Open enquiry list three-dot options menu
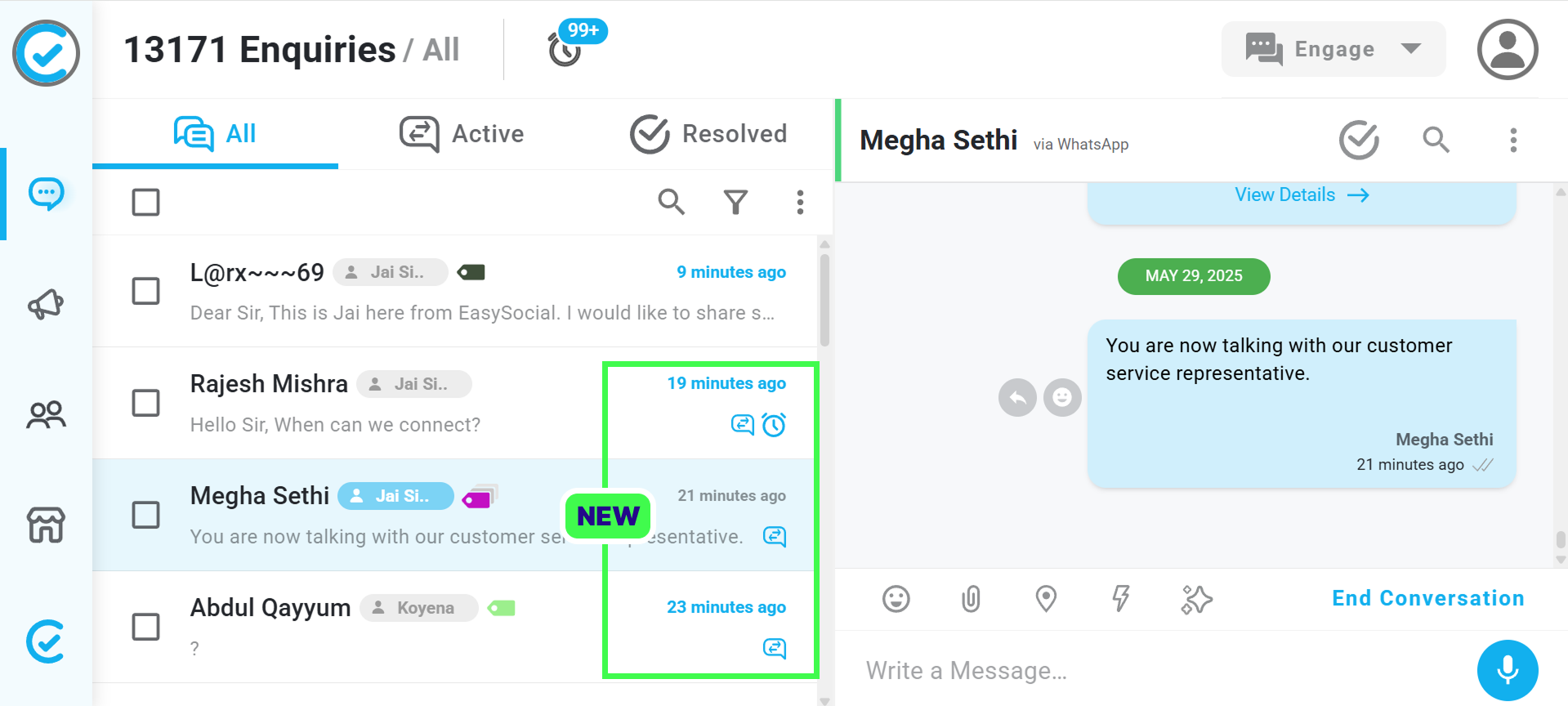Viewport: 1568px width, 706px height. point(800,202)
